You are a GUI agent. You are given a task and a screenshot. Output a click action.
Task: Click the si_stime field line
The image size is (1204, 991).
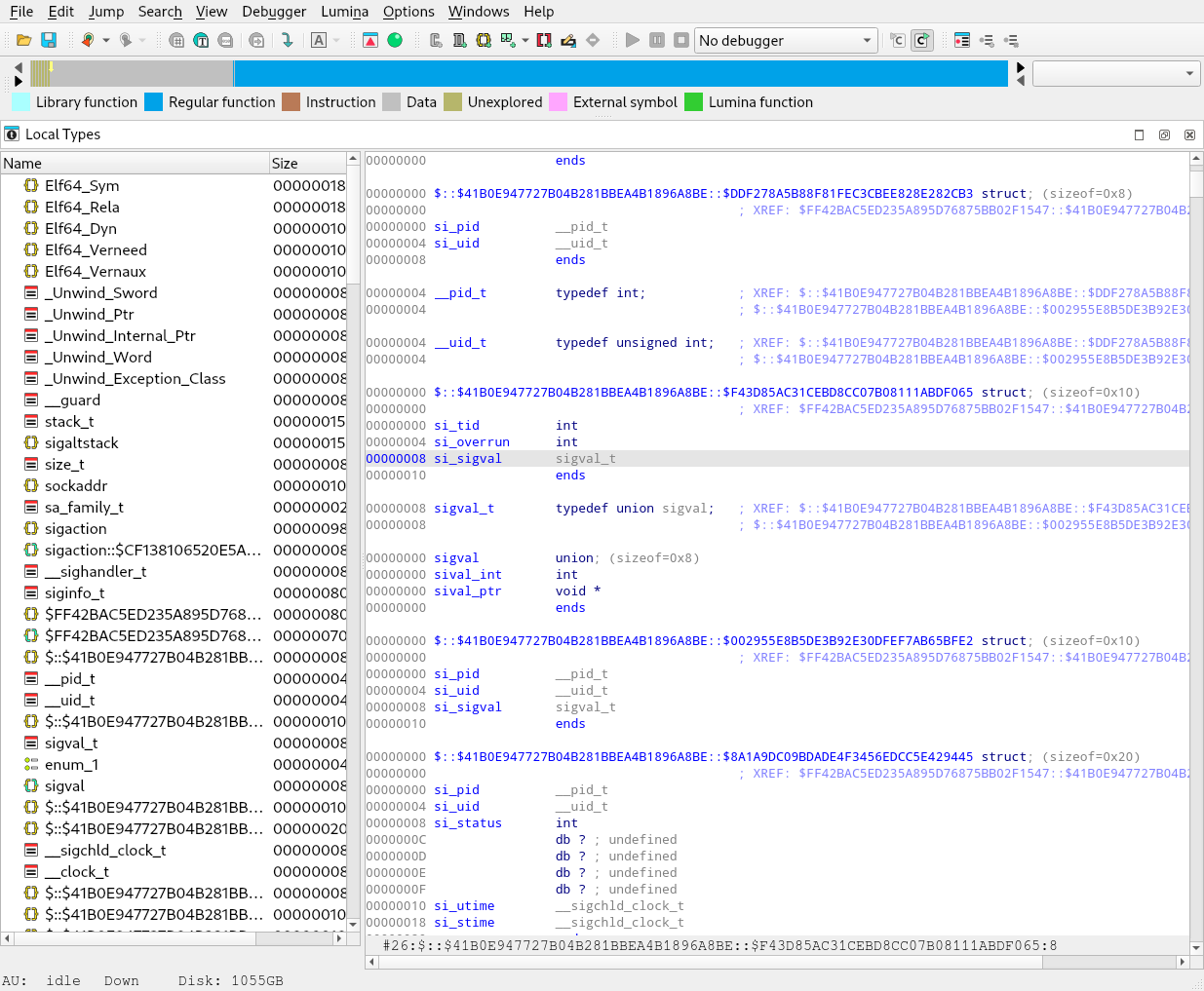coord(777,923)
